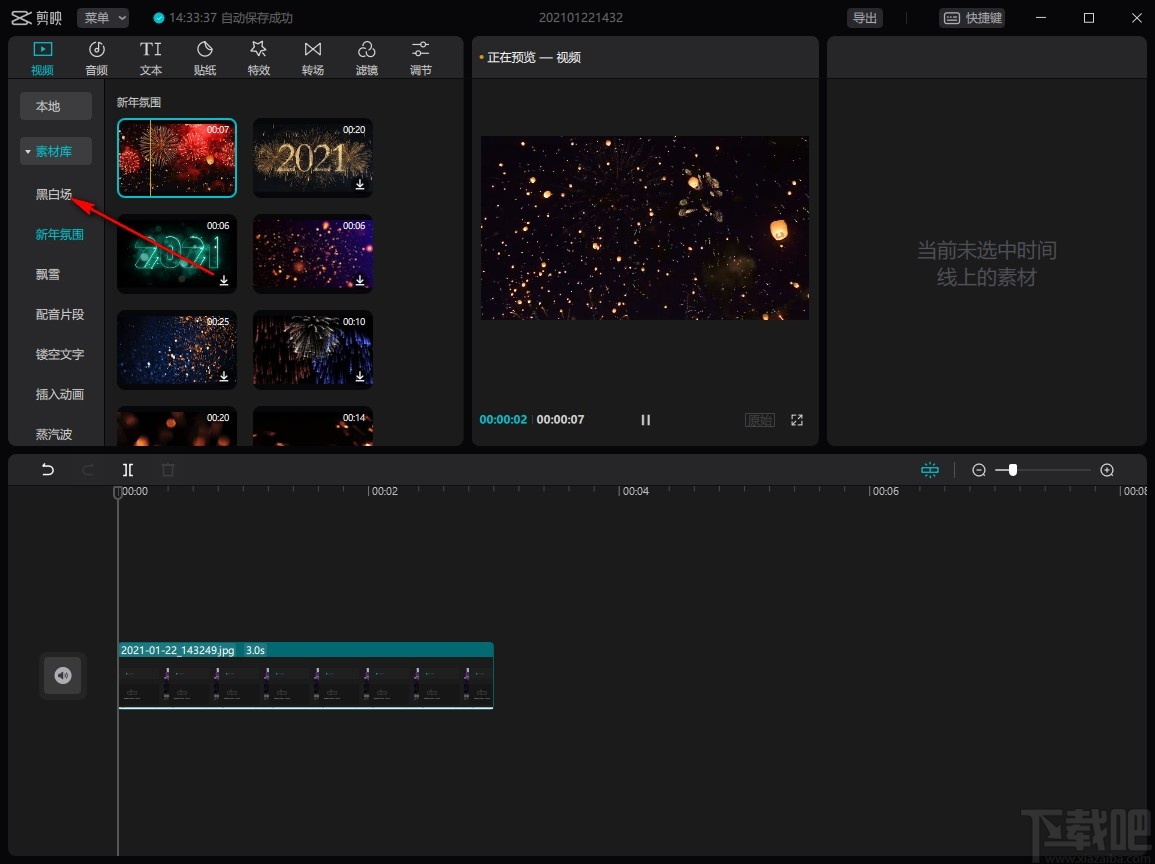Open the 音频 (Audio) tab
The image size is (1155, 864).
[96, 58]
